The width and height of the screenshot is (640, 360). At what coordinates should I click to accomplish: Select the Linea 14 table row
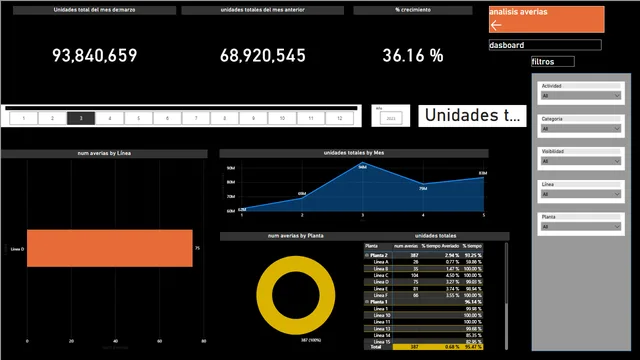[423, 336]
